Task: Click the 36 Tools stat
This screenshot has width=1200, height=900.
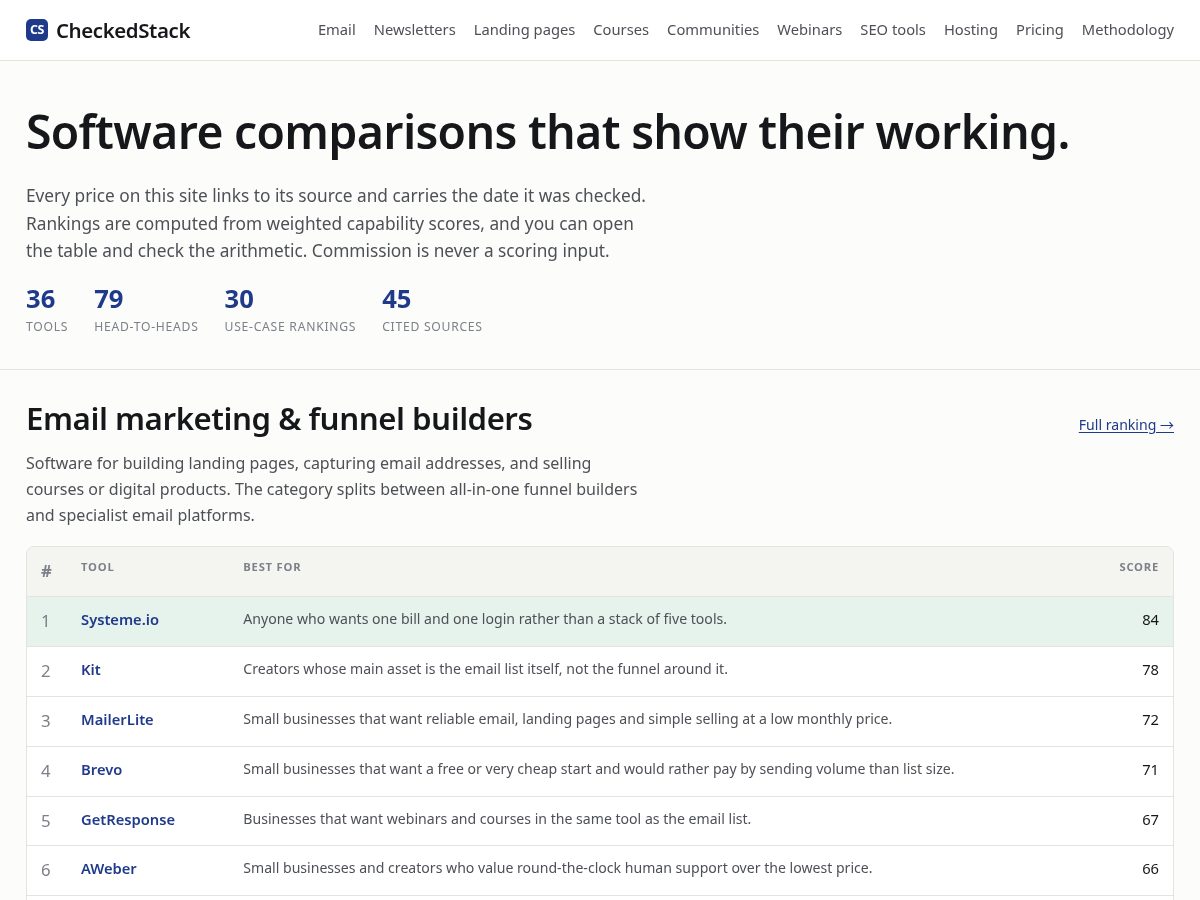Action: [x=47, y=310]
